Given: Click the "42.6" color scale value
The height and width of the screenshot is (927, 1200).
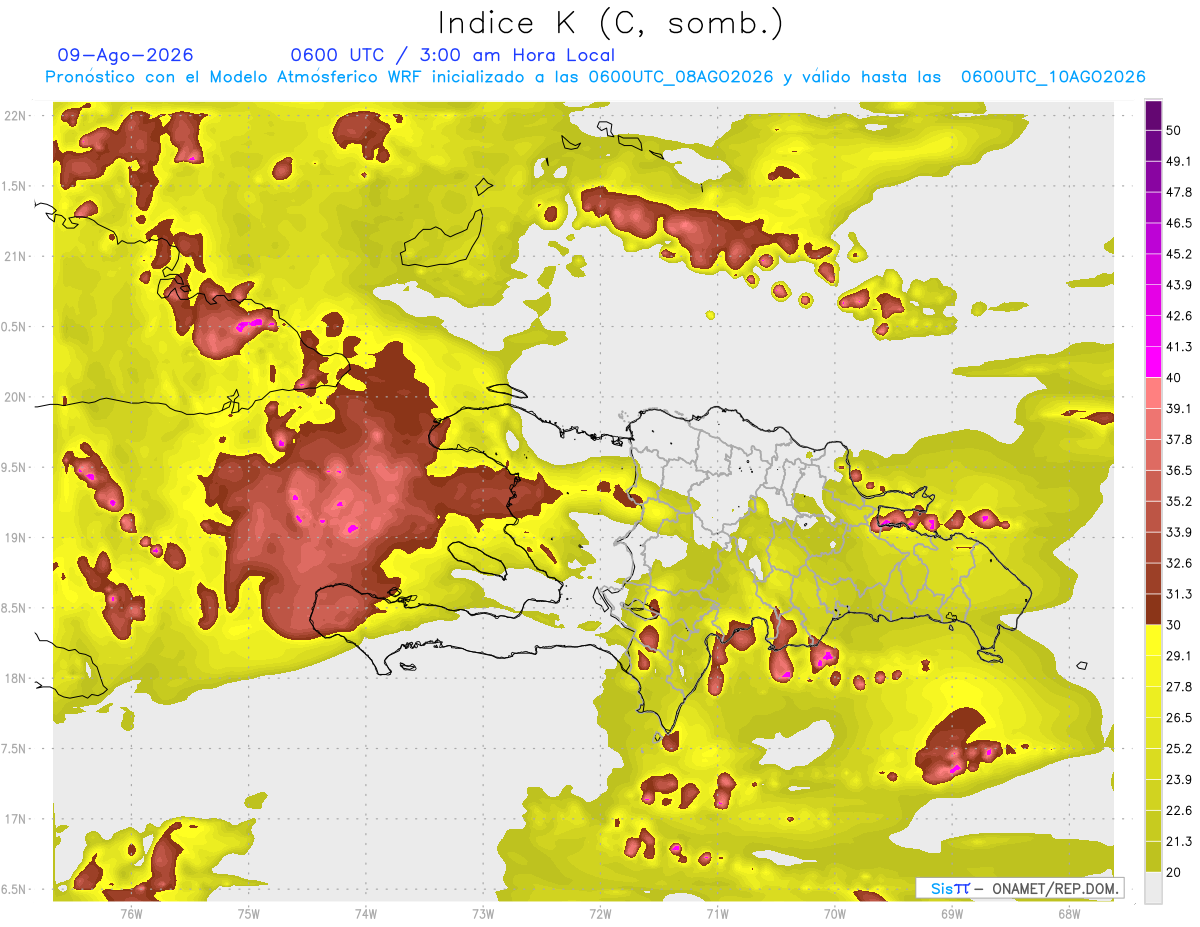Looking at the screenshot, I should point(1179,316).
